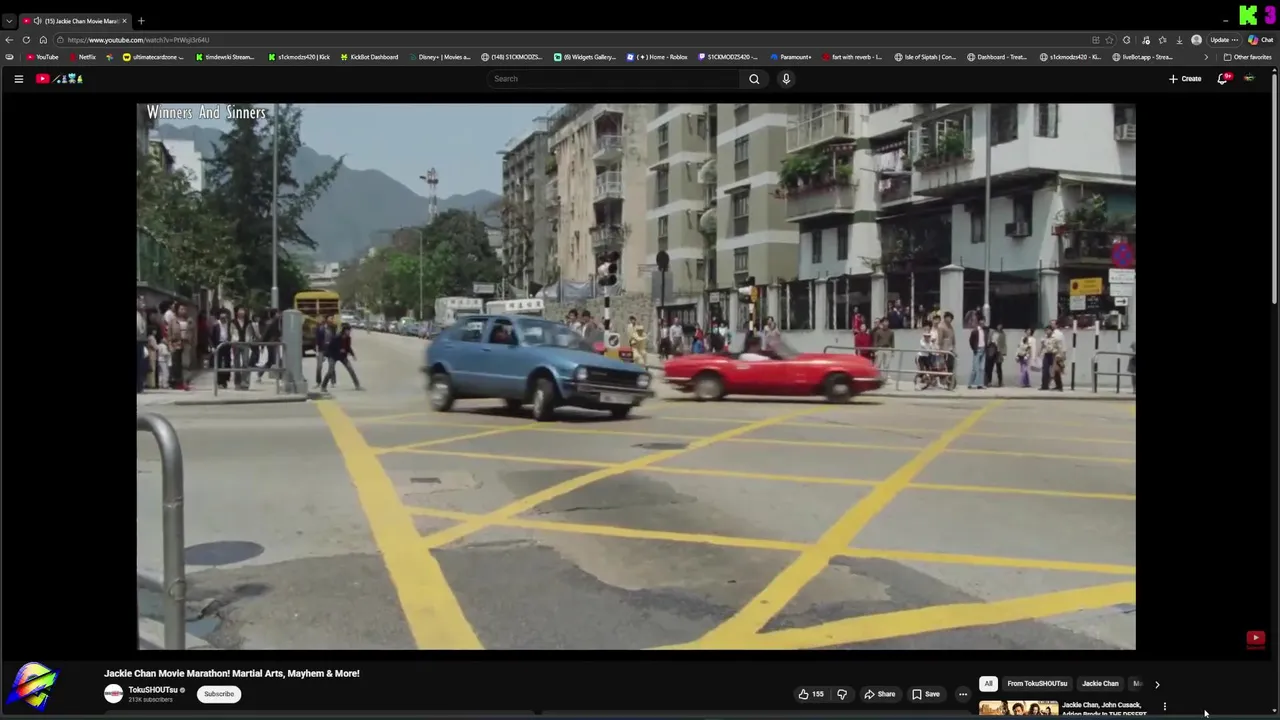Open the YouTube account avatar menu
This screenshot has height=720, width=1280.
coord(1249,79)
